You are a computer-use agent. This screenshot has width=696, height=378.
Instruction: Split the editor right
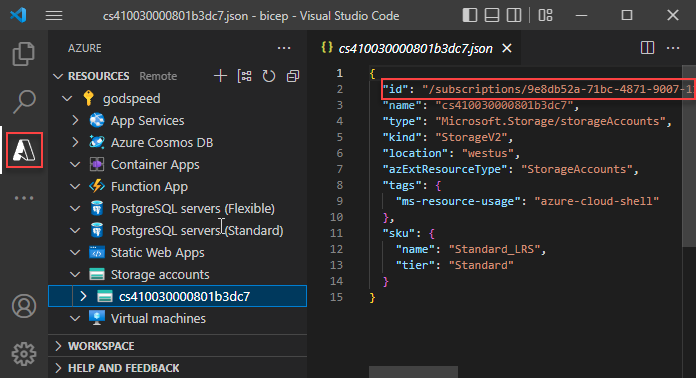pyautogui.click(x=648, y=47)
